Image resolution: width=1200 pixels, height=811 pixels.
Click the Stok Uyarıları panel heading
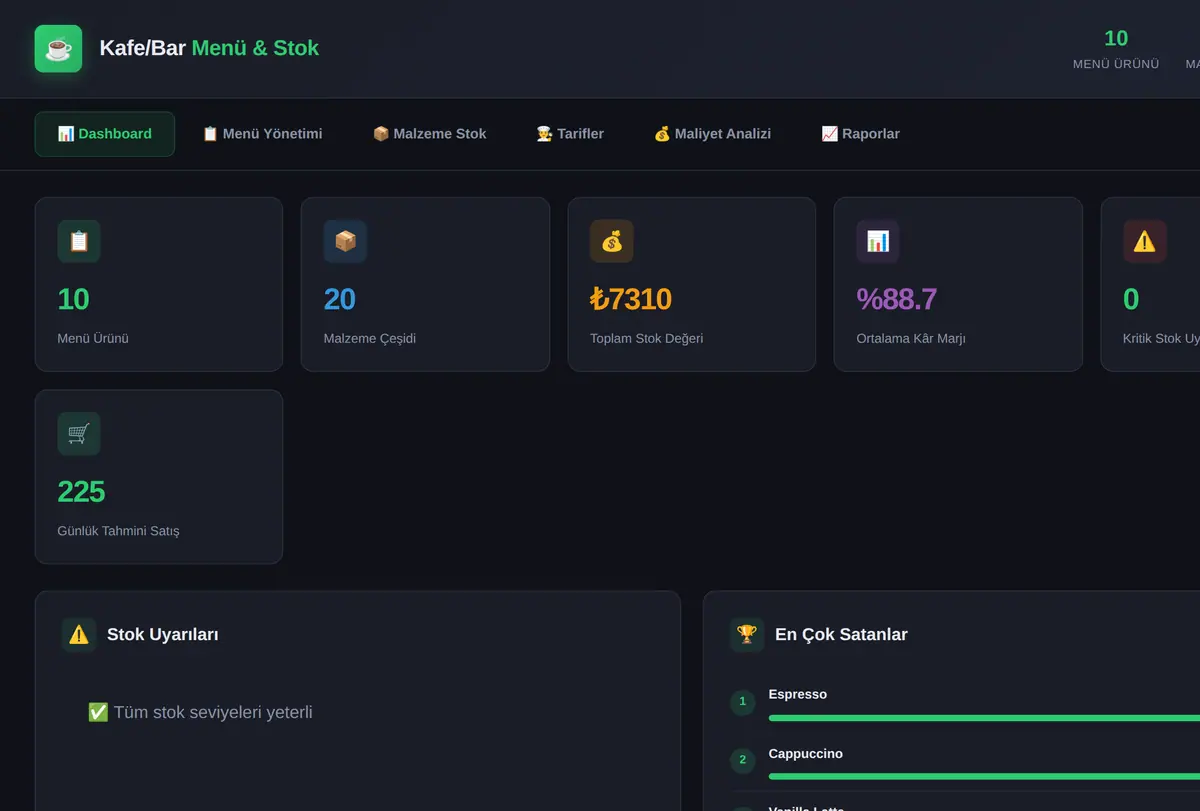coord(163,634)
